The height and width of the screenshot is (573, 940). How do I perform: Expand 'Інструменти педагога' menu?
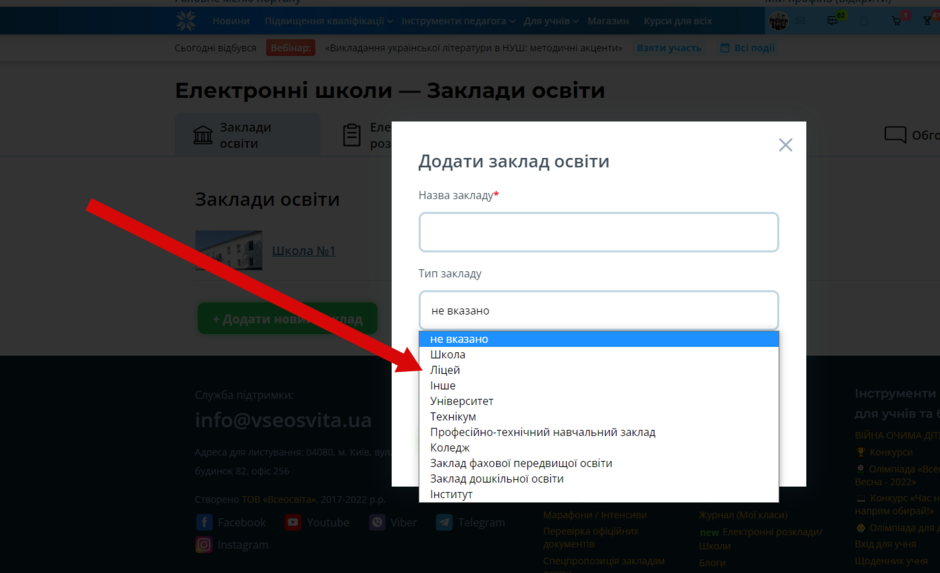coord(458,21)
